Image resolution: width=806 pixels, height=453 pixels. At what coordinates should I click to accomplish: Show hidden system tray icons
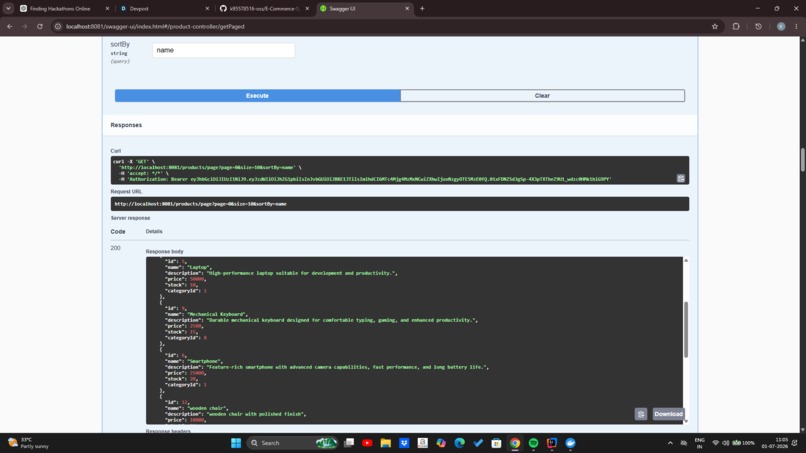pyautogui.click(x=670, y=443)
